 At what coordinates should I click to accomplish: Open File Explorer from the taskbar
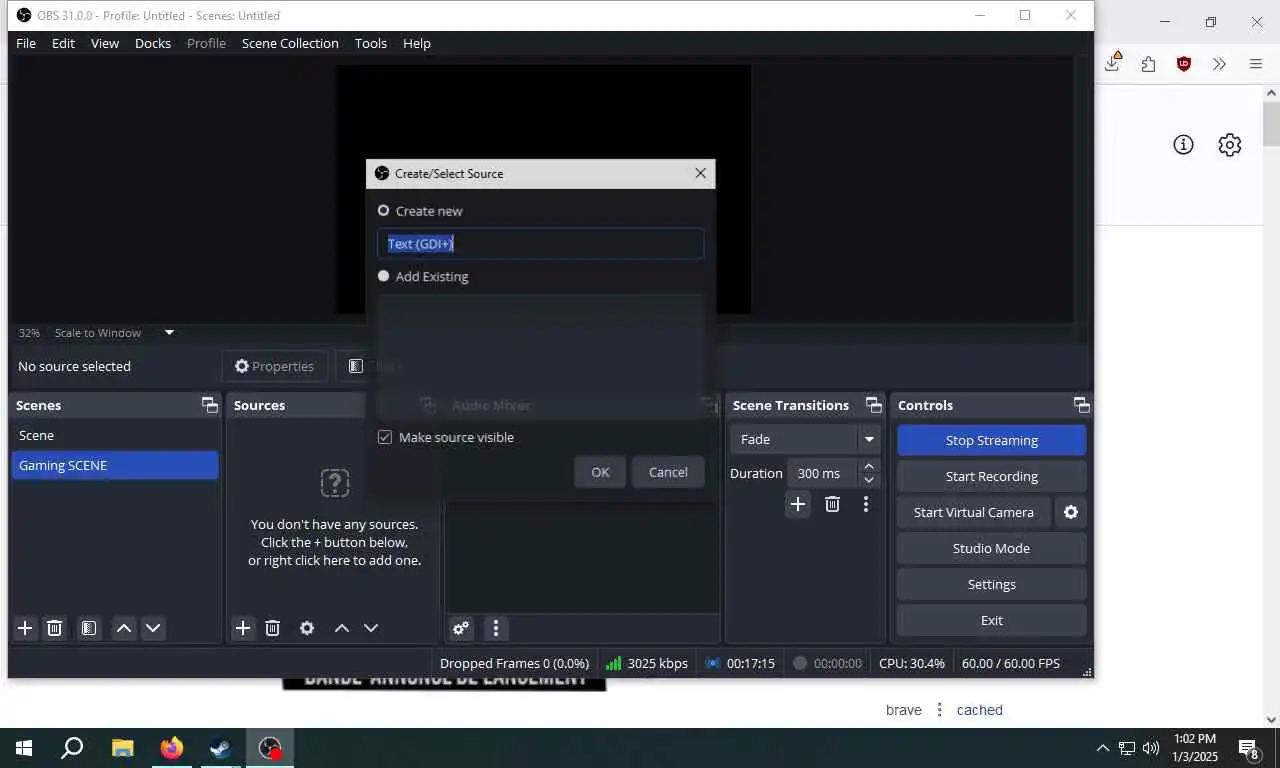click(122, 748)
